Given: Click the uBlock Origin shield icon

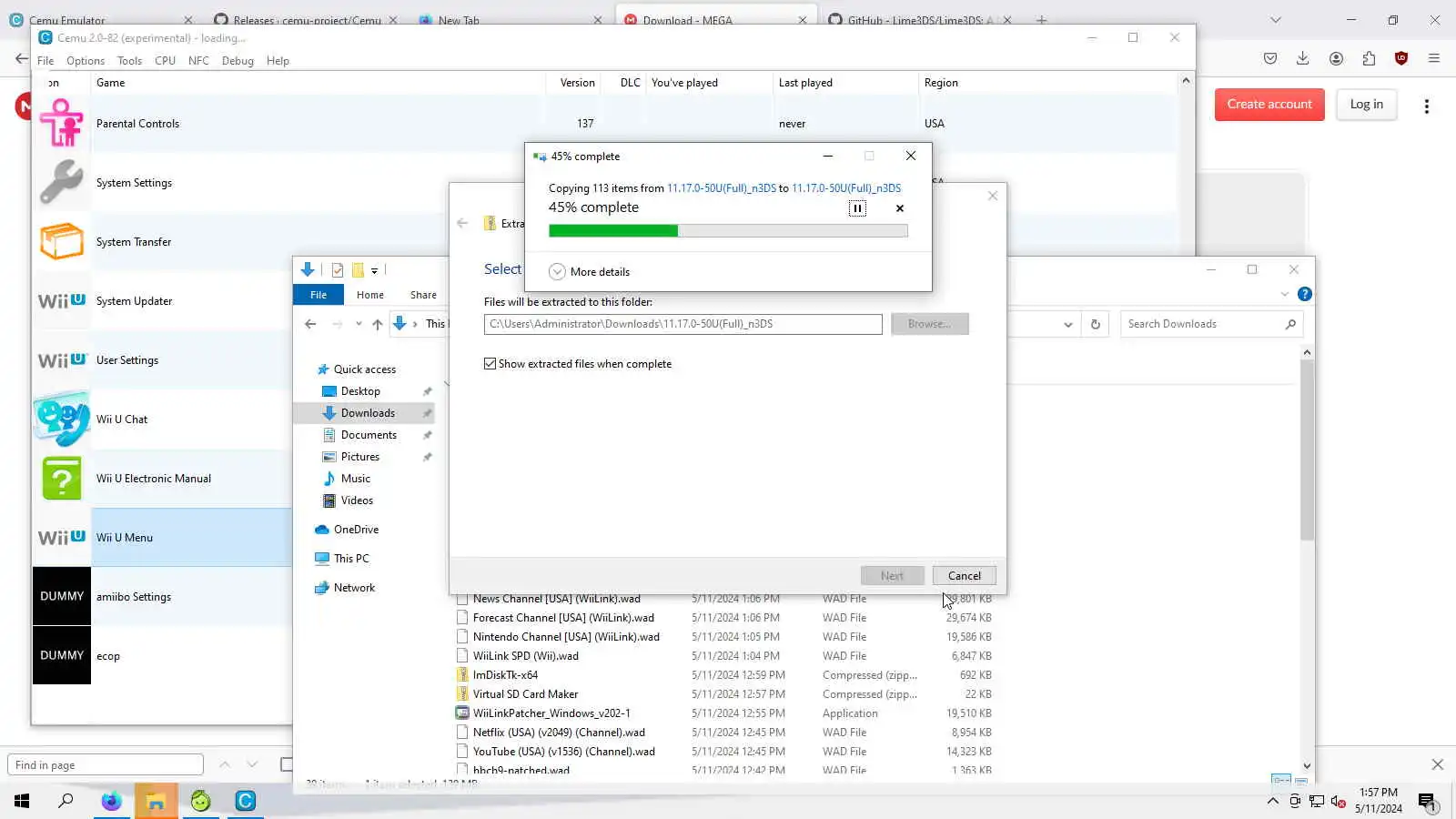Looking at the screenshot, I should tap(1401, 58).
